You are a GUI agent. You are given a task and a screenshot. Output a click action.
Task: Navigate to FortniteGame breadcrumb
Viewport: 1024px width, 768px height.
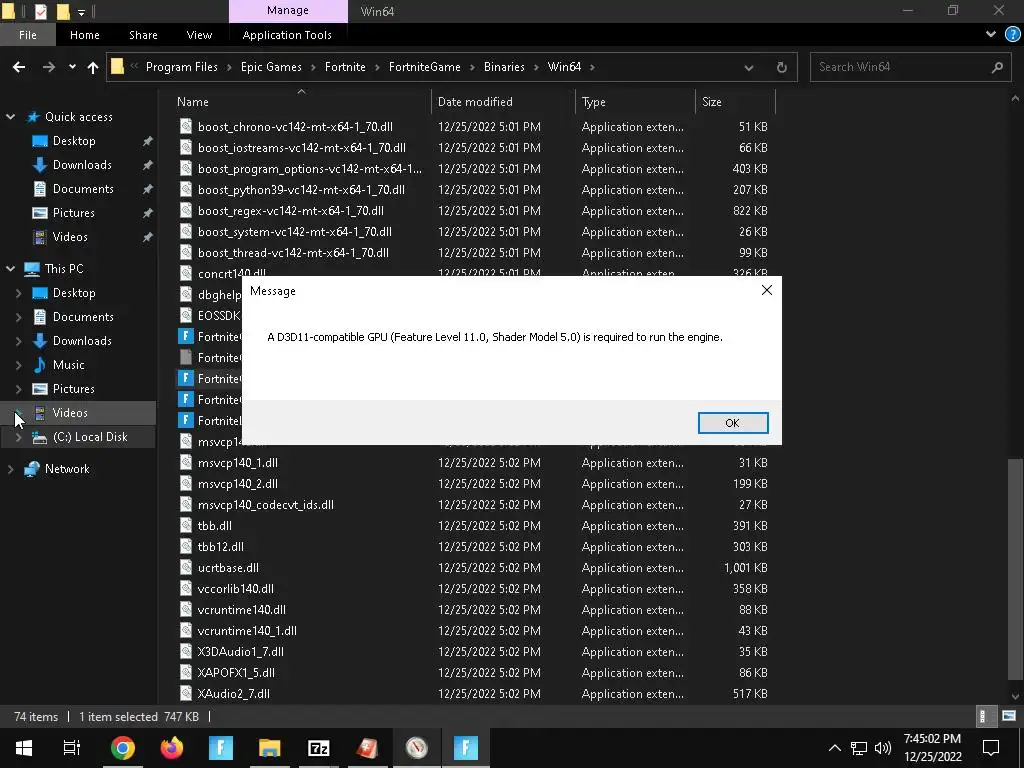click(424, 67)
